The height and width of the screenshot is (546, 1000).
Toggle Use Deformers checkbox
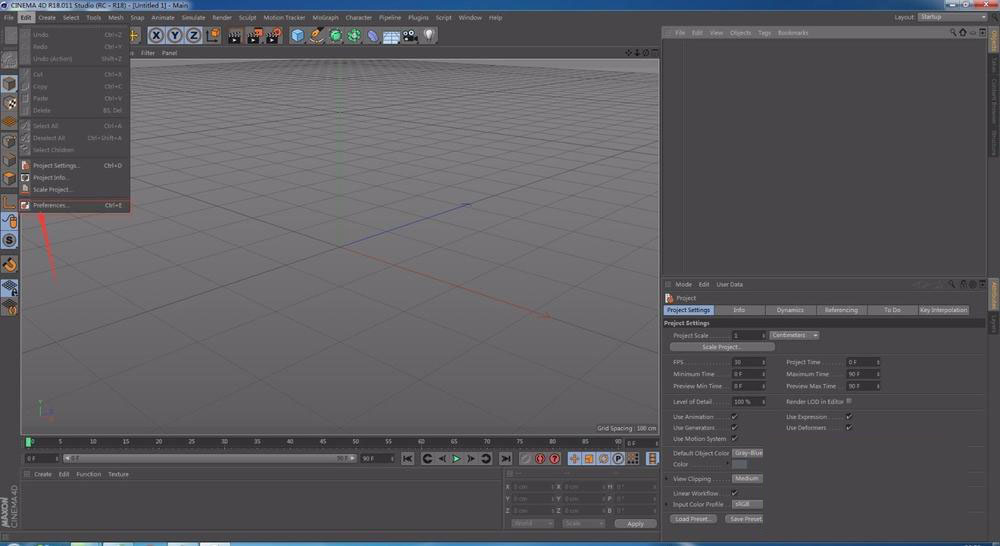coord(849,427)
